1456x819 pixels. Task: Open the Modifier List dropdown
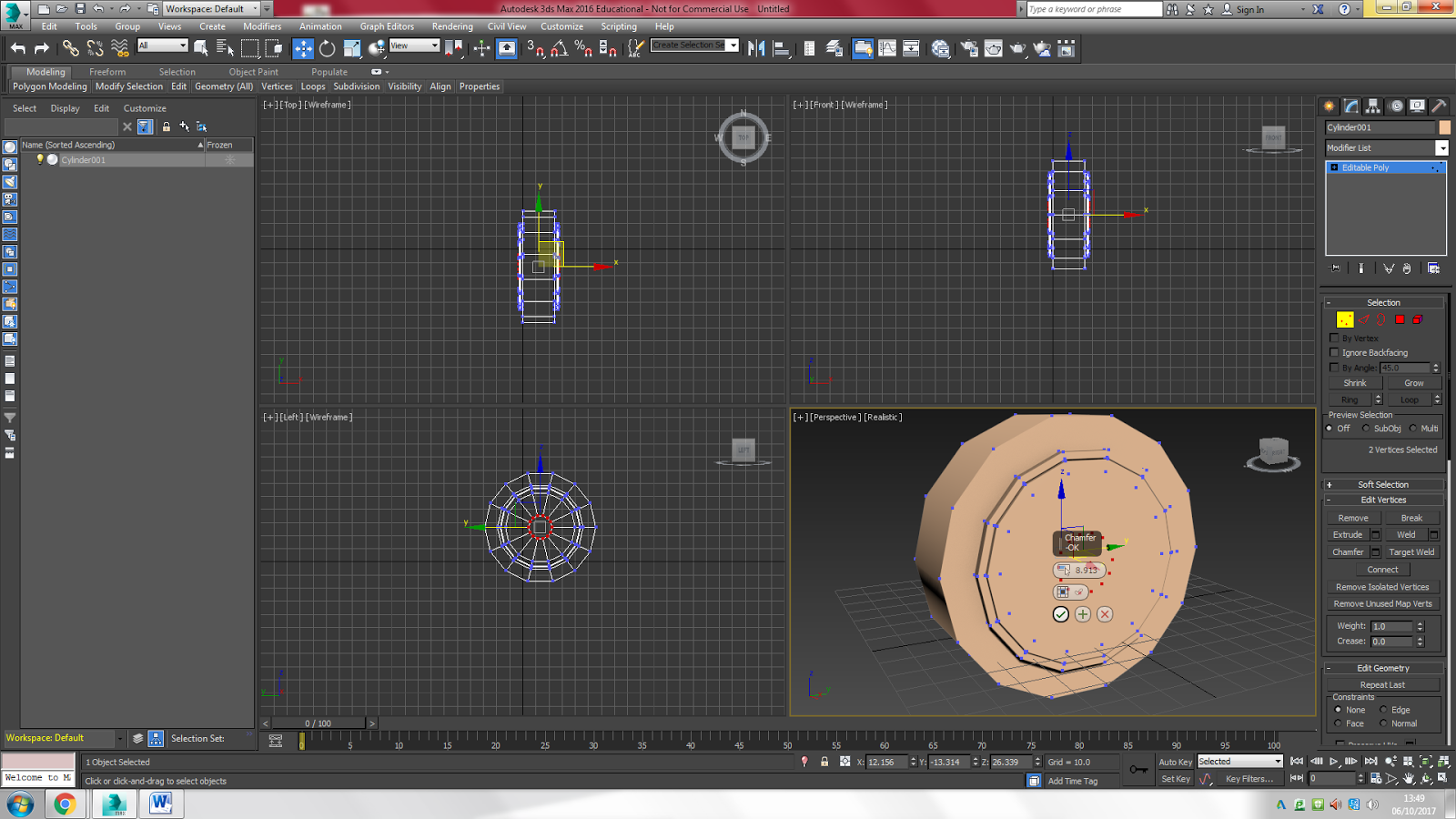[1441, 147]
